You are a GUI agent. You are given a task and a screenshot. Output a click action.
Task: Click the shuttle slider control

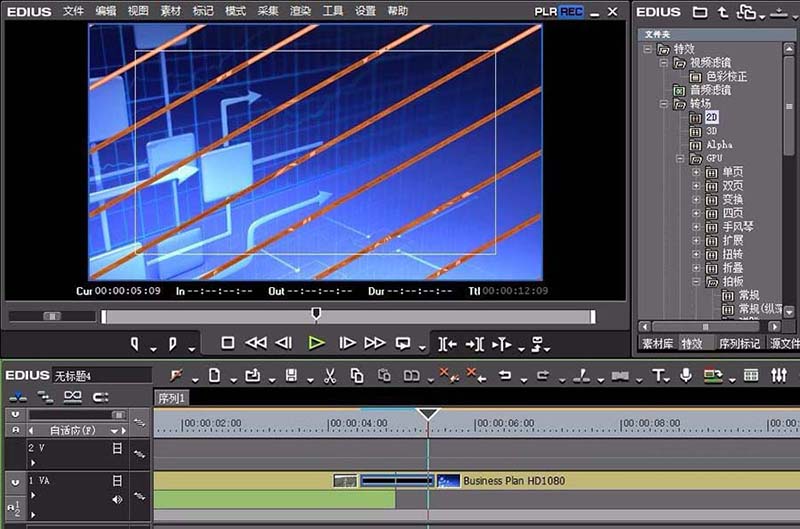(52, 316)
